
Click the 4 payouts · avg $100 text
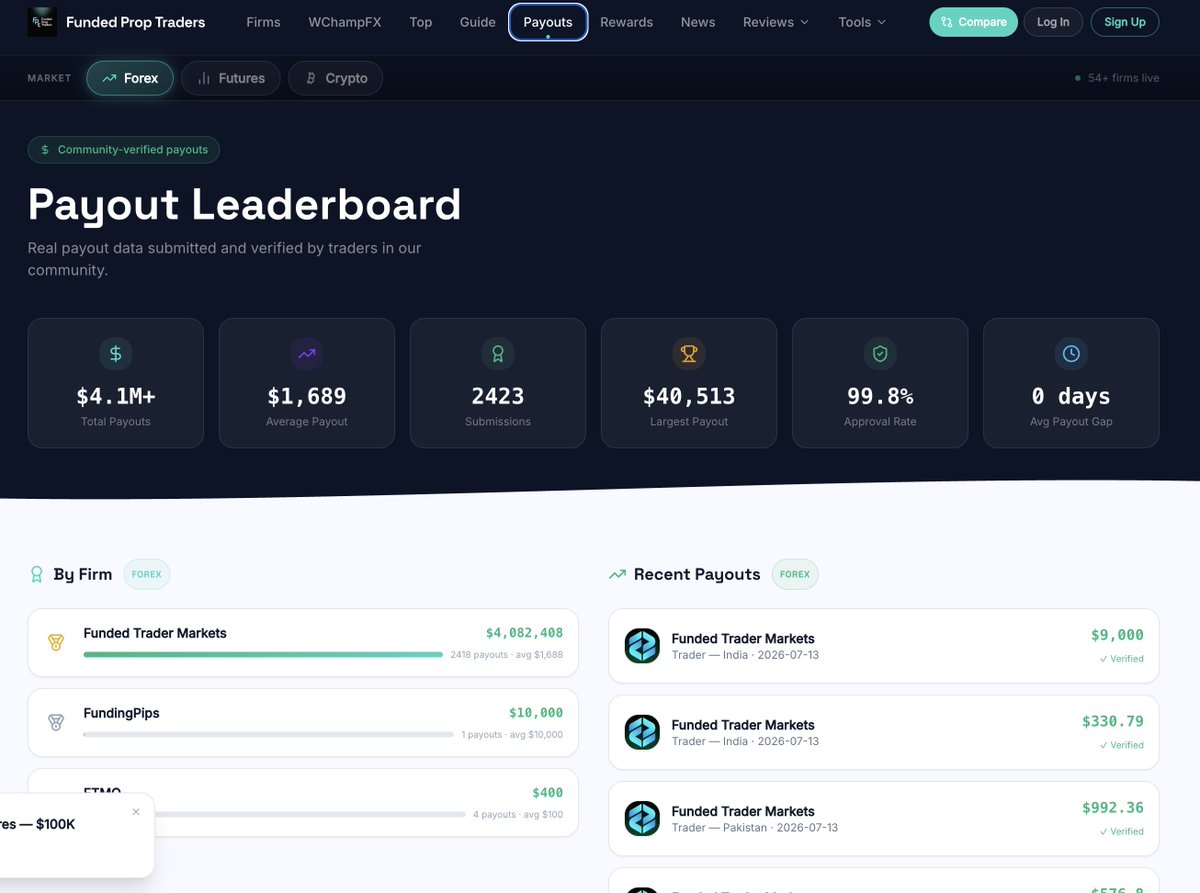click(x=518, y=815)
